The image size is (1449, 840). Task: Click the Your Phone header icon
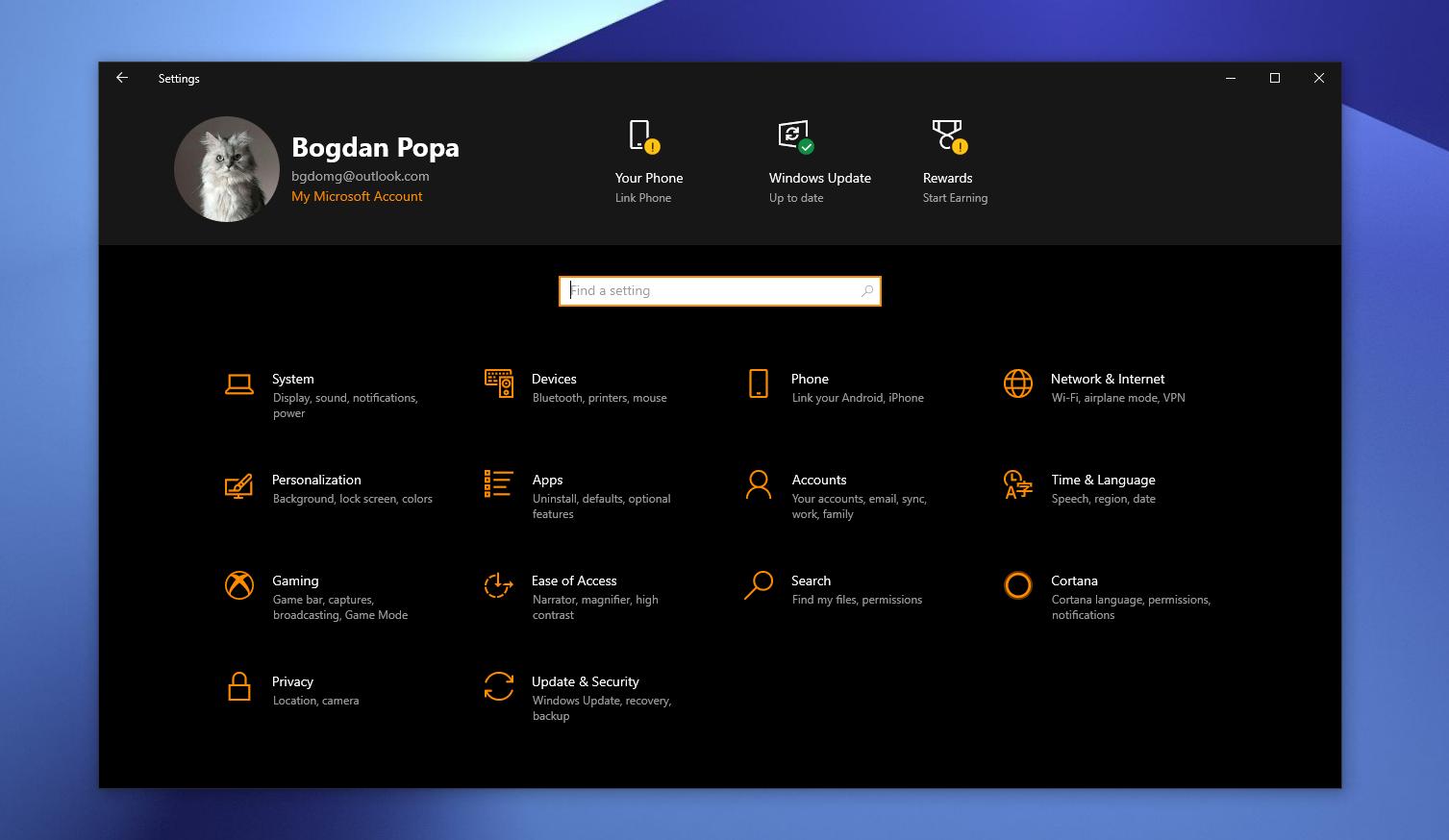644,136
